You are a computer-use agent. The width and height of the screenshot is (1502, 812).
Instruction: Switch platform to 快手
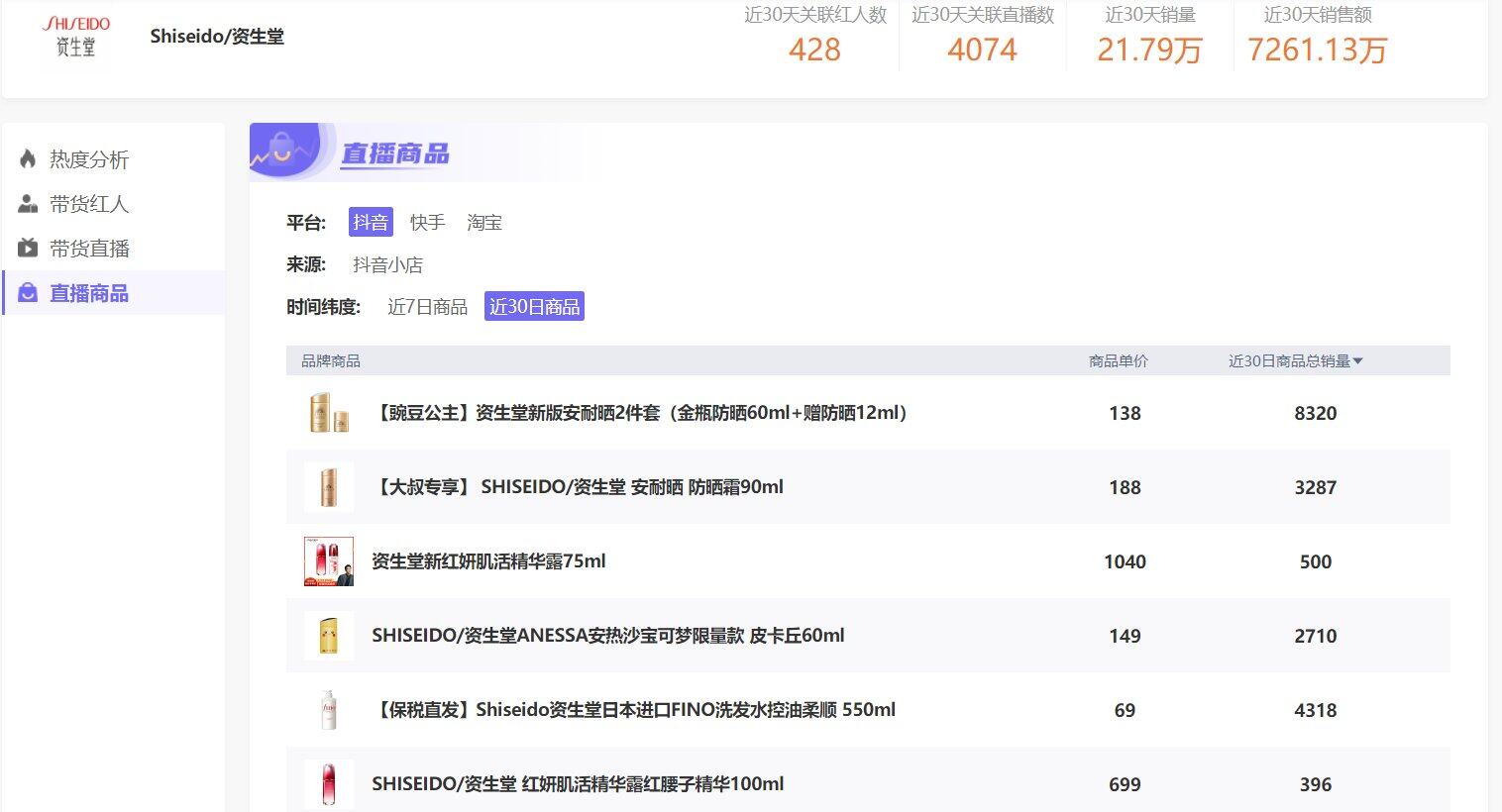(x=427, y=223)
